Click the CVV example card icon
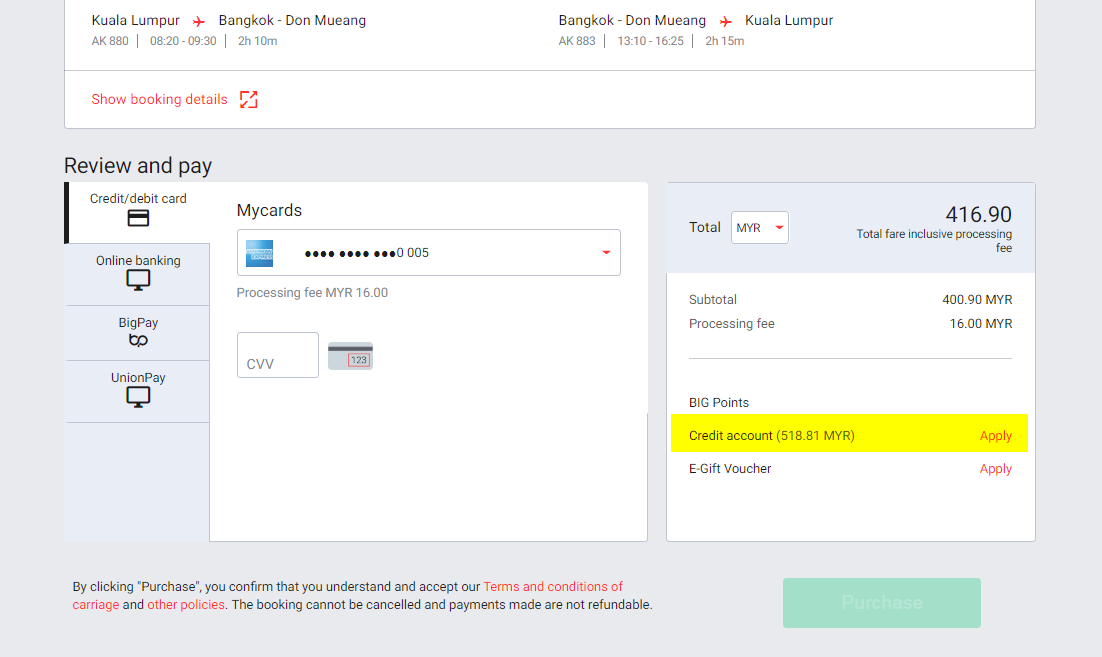The height and width of the screenshot is (657, 1102). [350, 355]
